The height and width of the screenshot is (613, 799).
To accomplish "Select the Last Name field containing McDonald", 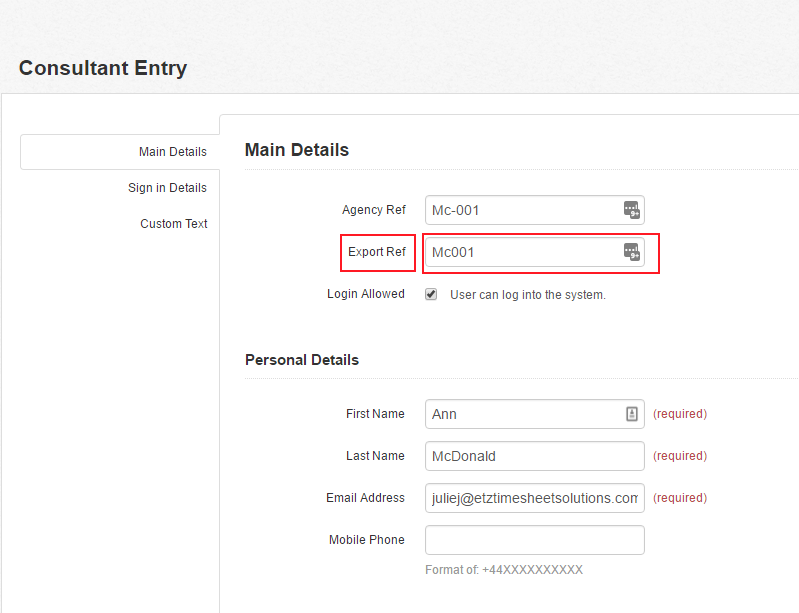I will pos(535,456).
